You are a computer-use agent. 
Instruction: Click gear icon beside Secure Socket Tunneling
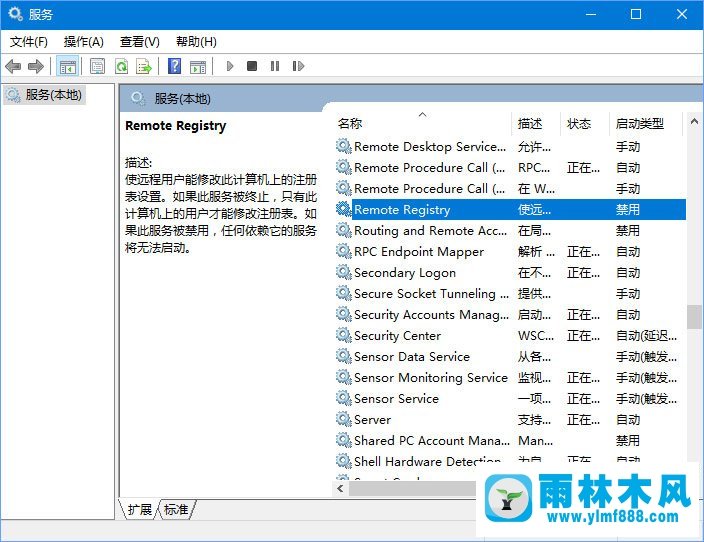pos(343,293)
